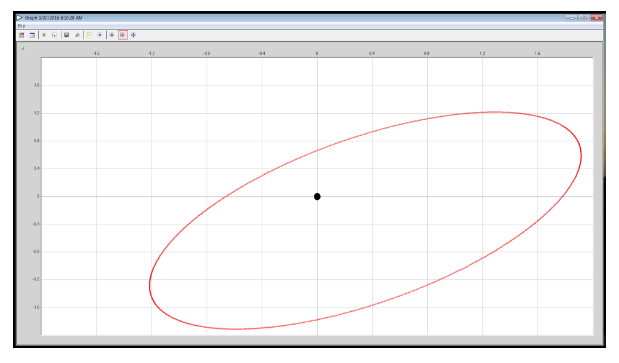Click the yellow square toolbar icon
The height and width of the screenshot is (363, 619).
pos(89,35)
